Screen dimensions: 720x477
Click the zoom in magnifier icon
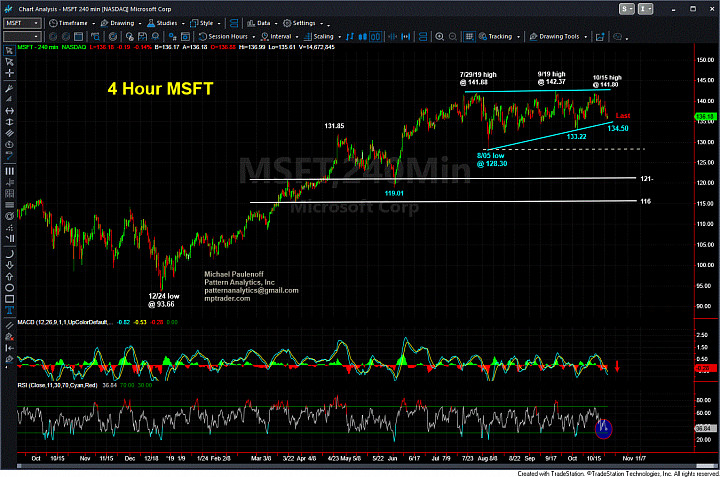point(439,37)
